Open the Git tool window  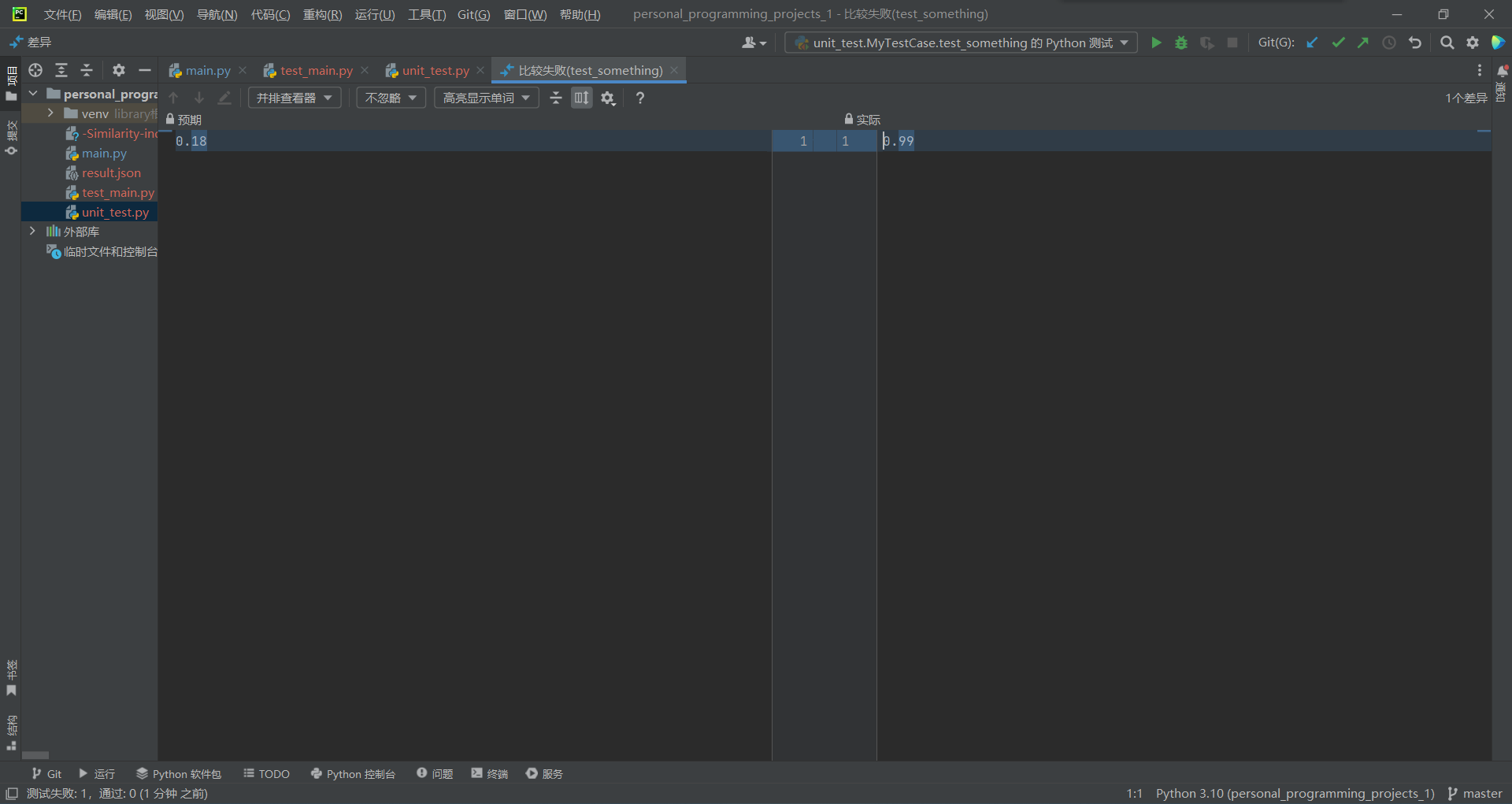tap(47, 774)
